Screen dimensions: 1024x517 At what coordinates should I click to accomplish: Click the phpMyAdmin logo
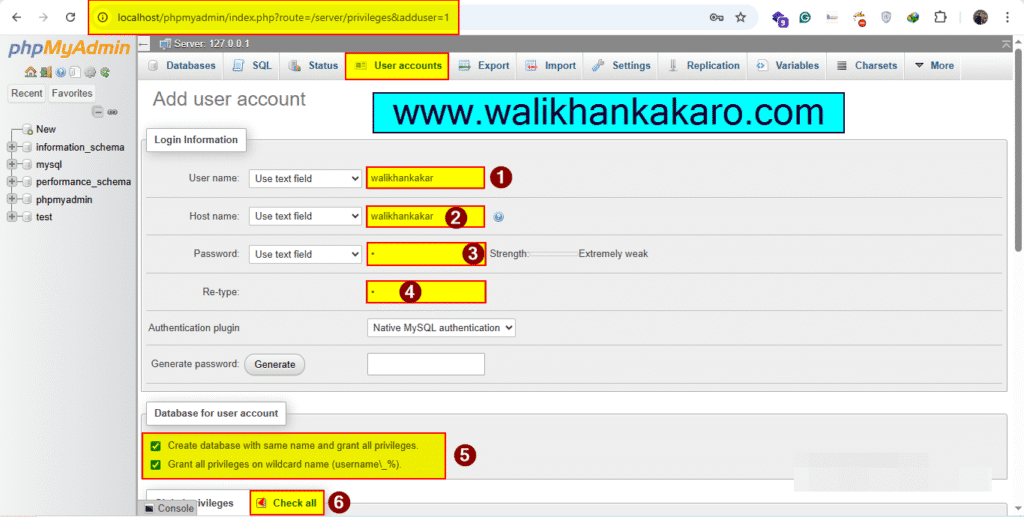click(x=69, y=48)
